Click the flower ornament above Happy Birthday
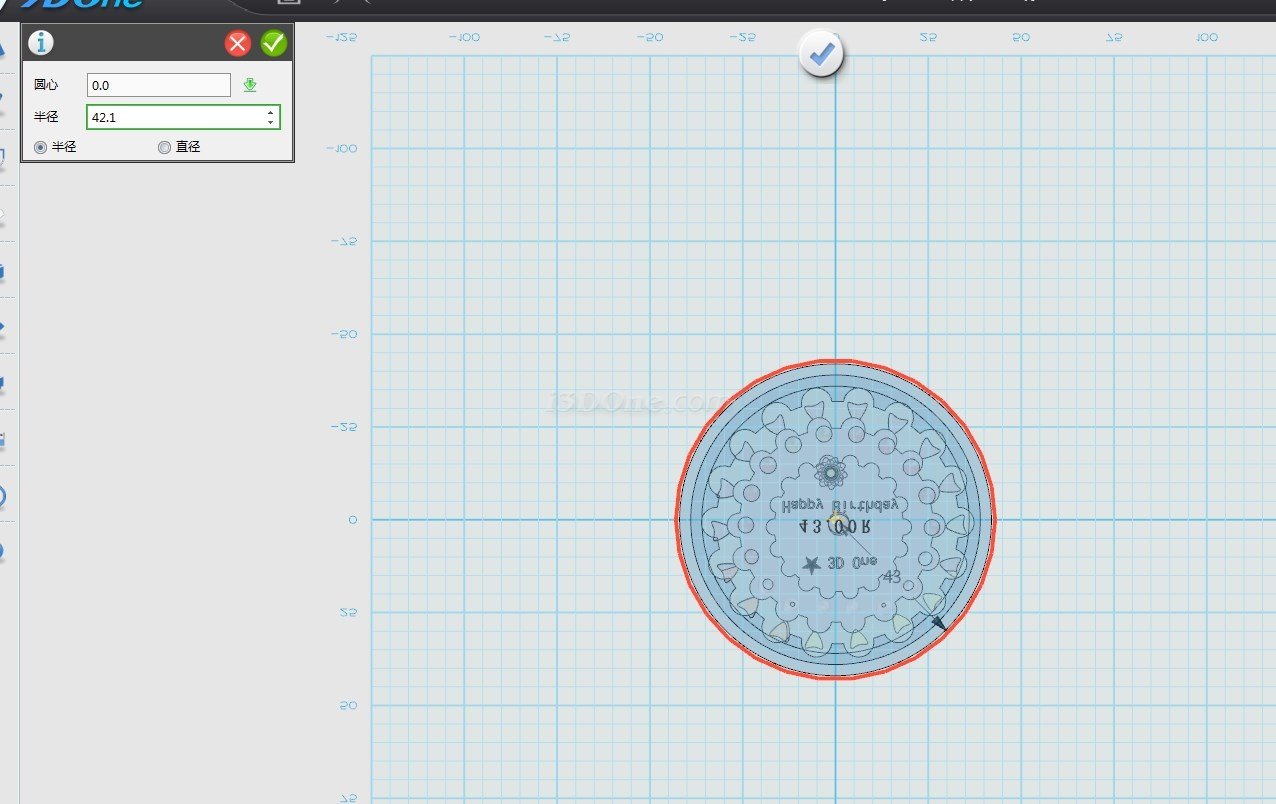This screenshot has width=1276, height=804. tap(829, 471)
